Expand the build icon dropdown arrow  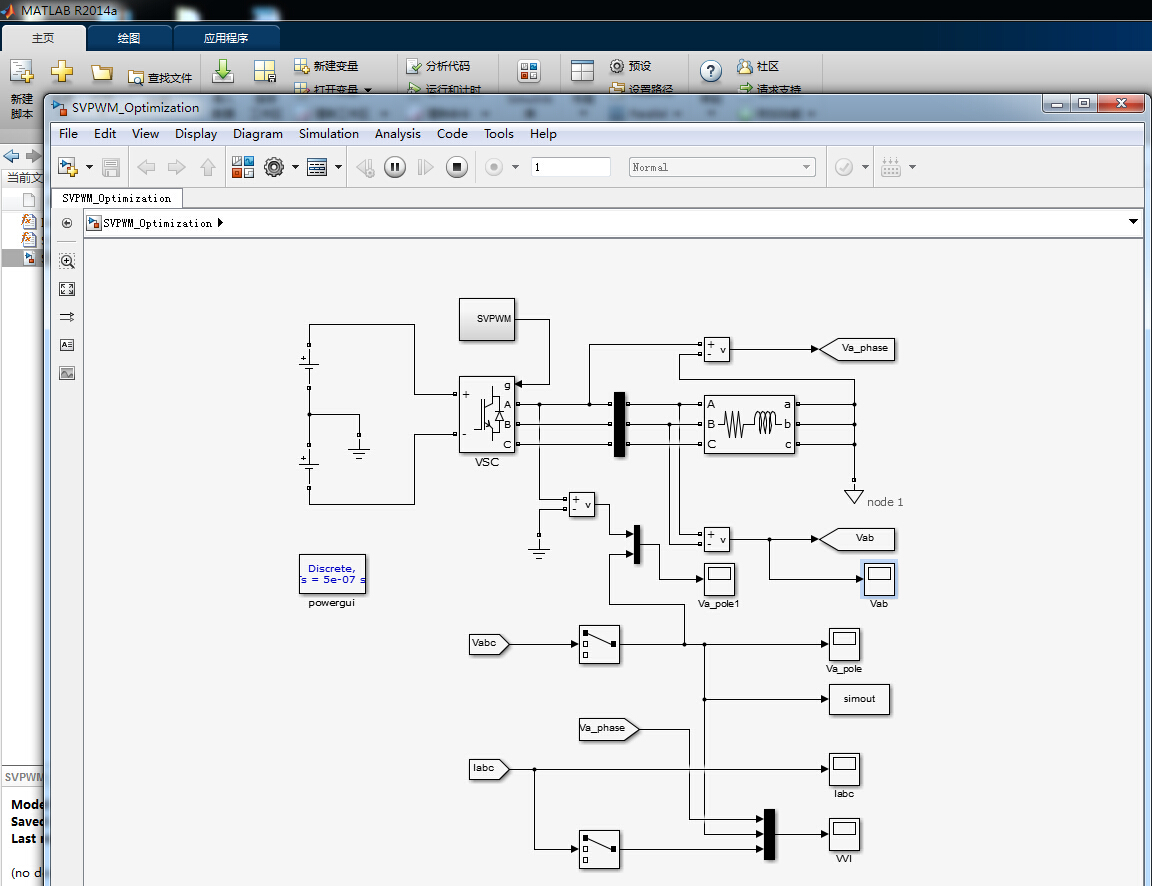(x=912, y=167)
